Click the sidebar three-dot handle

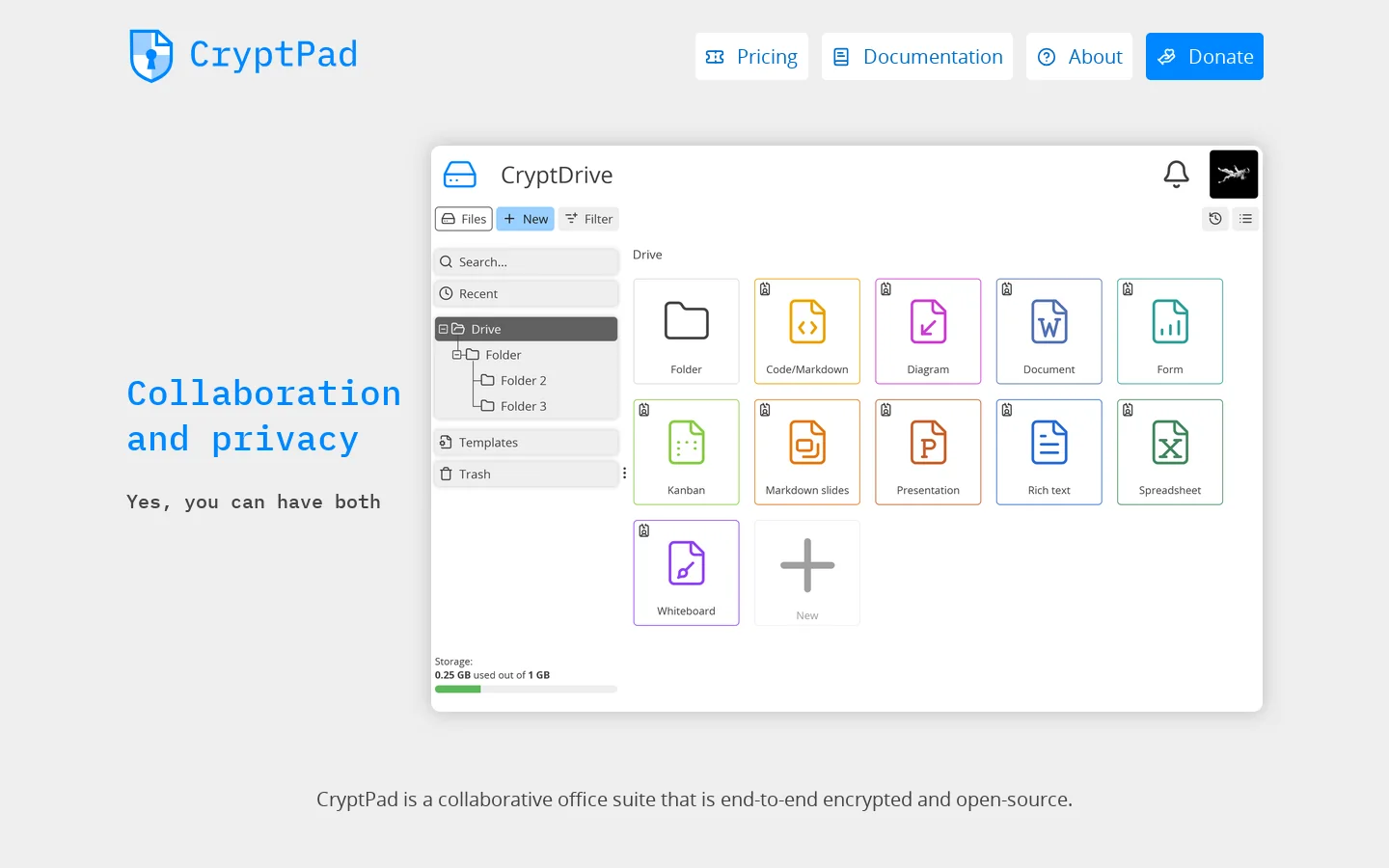[x=624, y=474]
